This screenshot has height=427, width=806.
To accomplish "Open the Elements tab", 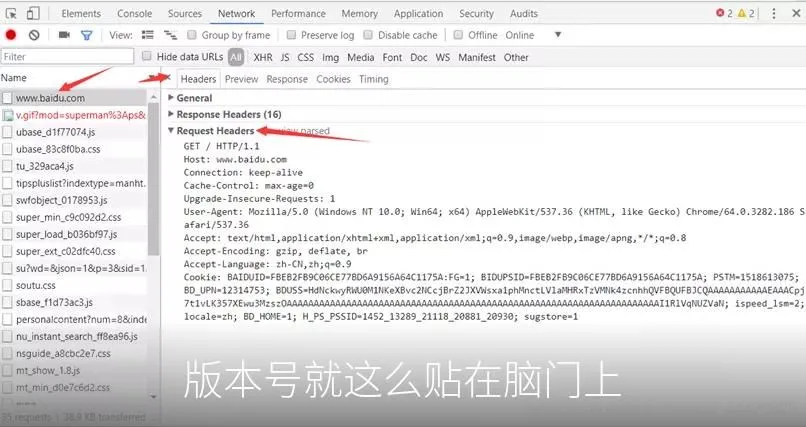I will [x=81, y=13].
